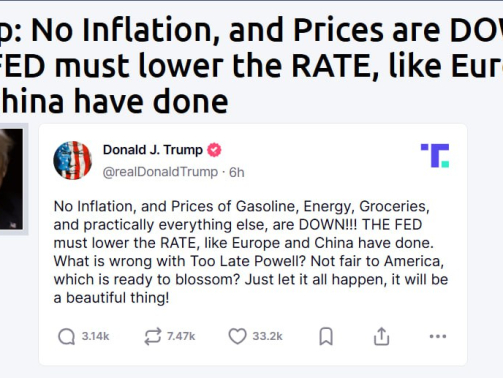
Task: Click the post body text about Powell
Action: pos(251,252)
